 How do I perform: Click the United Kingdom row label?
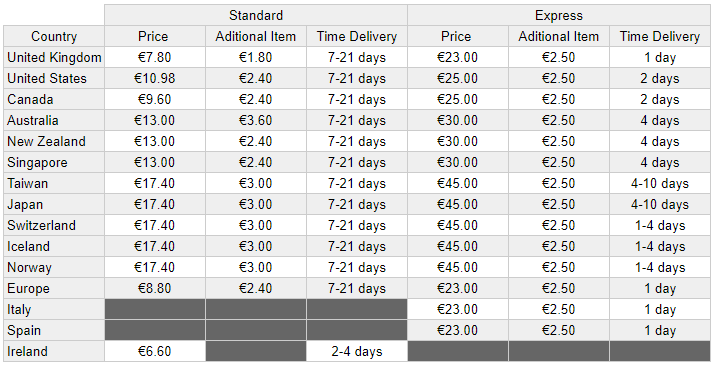[54, 57]
